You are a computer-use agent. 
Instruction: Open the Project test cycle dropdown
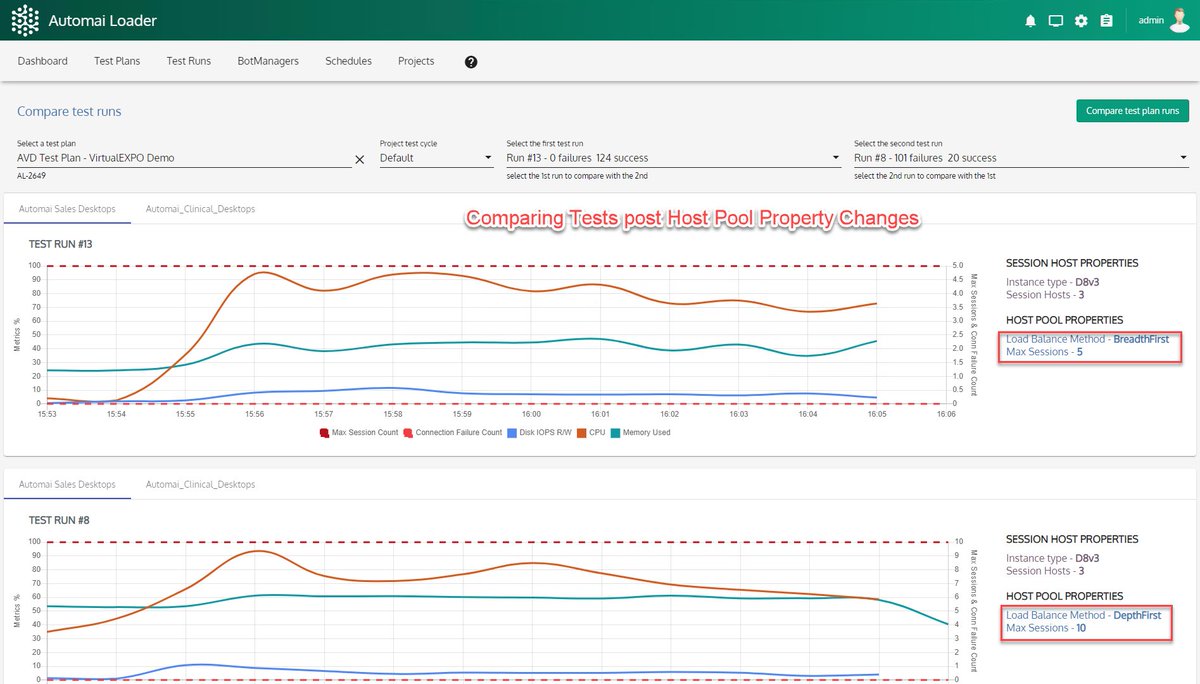pos(436,158)
